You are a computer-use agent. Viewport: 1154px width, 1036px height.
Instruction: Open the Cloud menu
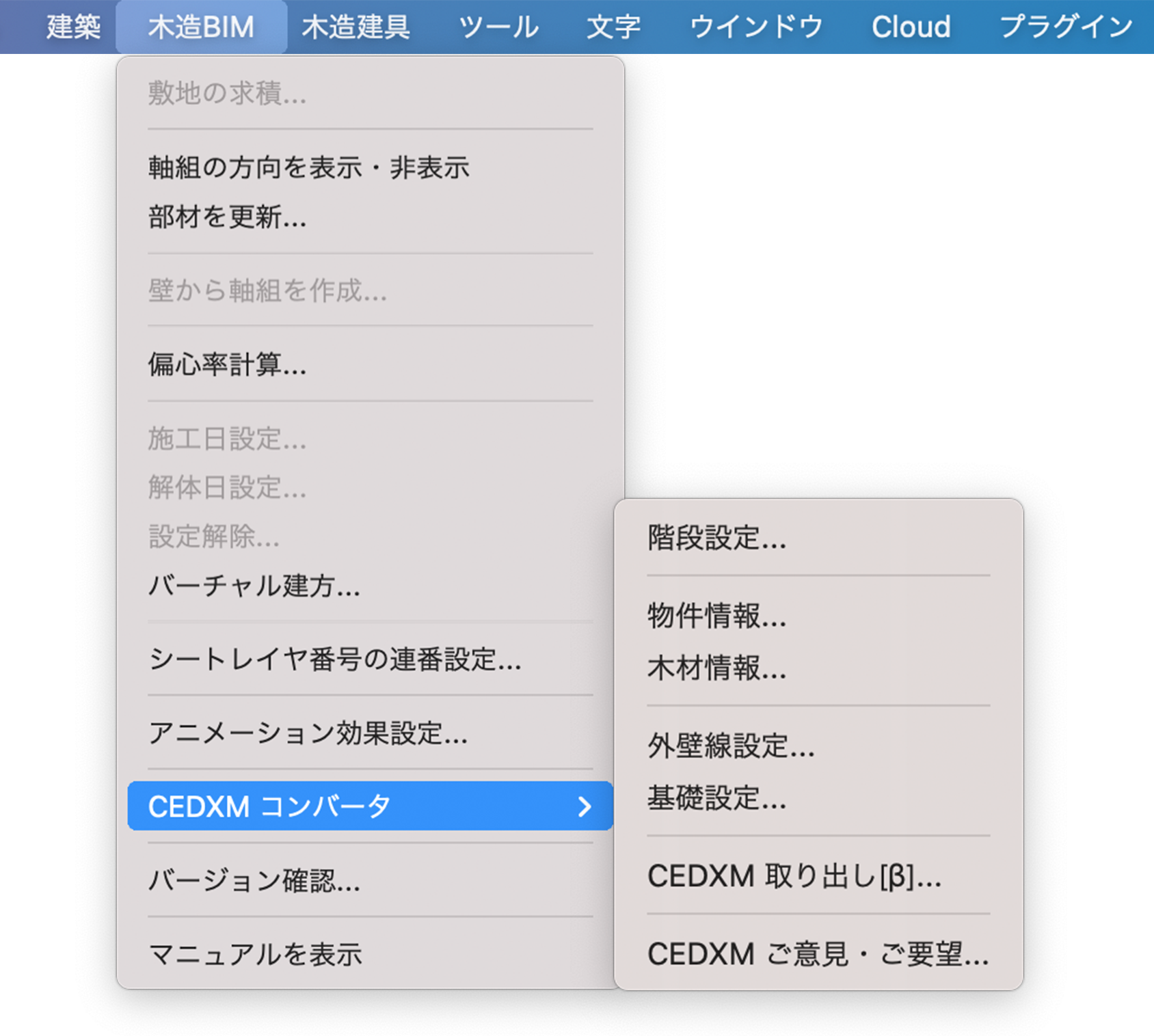(911, 27)
